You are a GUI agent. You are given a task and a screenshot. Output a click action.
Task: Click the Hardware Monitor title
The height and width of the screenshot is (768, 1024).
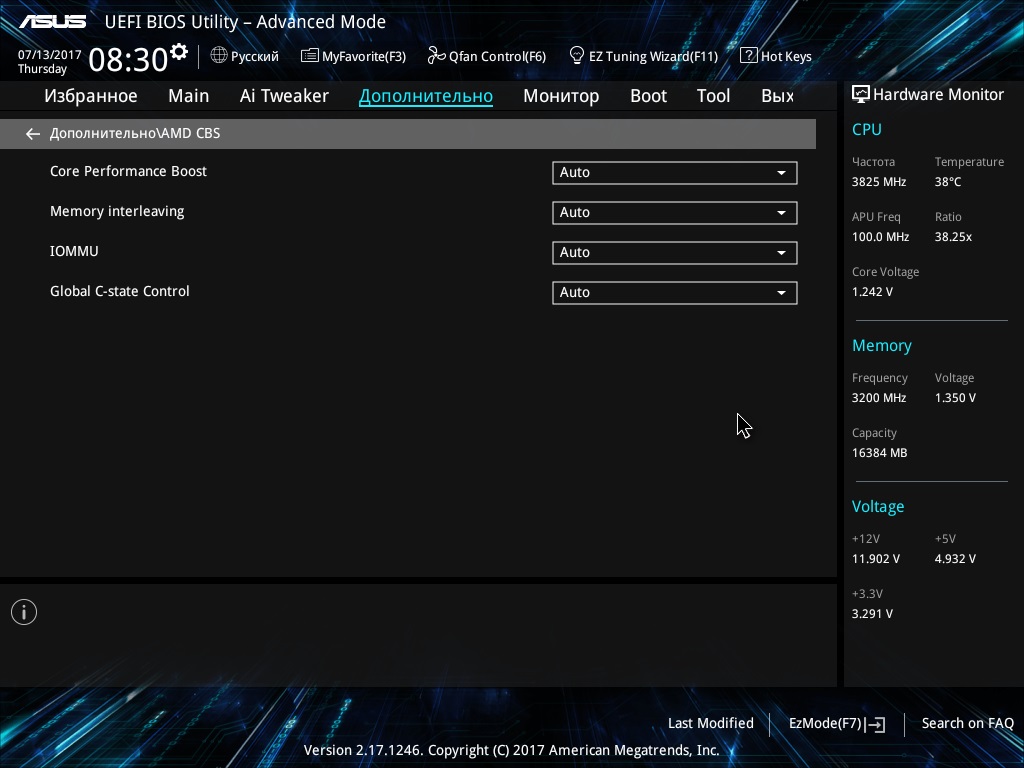[x=938, y=95]
